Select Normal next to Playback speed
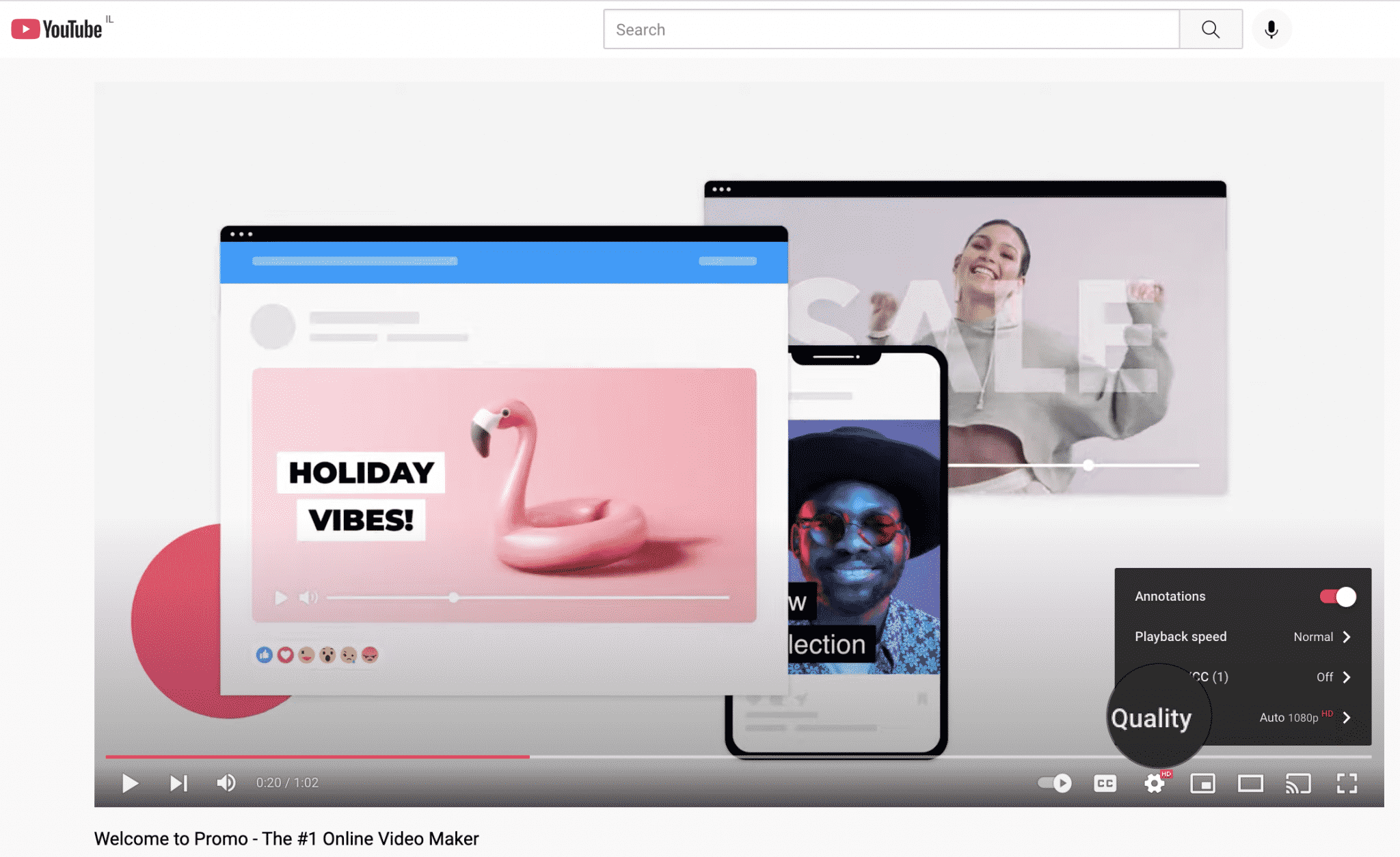1400x857 pixels. click(1314, 636)
